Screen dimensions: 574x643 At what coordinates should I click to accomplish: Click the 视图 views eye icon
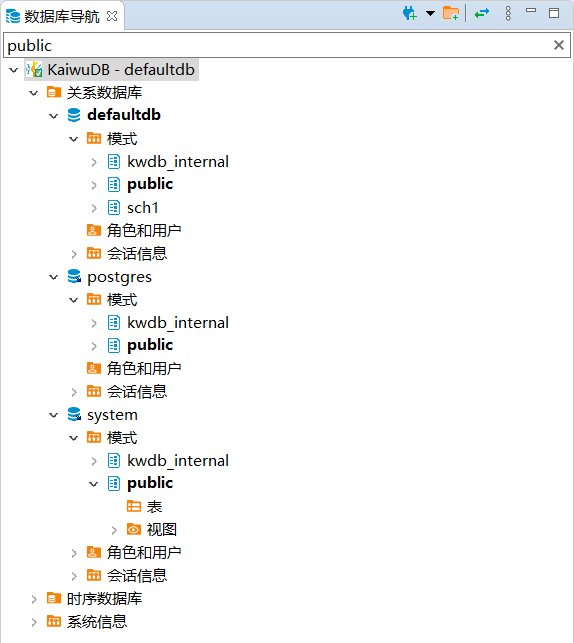click(134, 529)
